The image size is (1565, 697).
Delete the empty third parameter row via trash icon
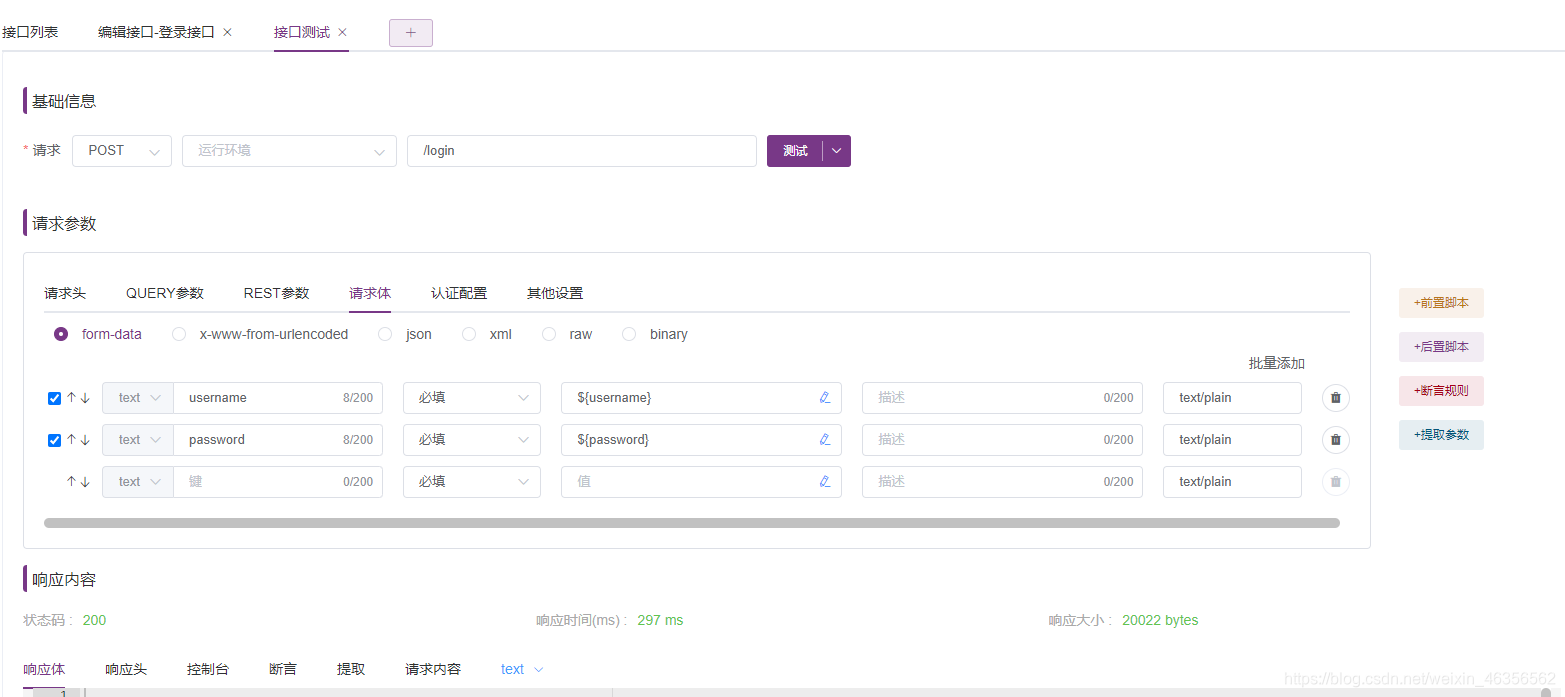1335,481
